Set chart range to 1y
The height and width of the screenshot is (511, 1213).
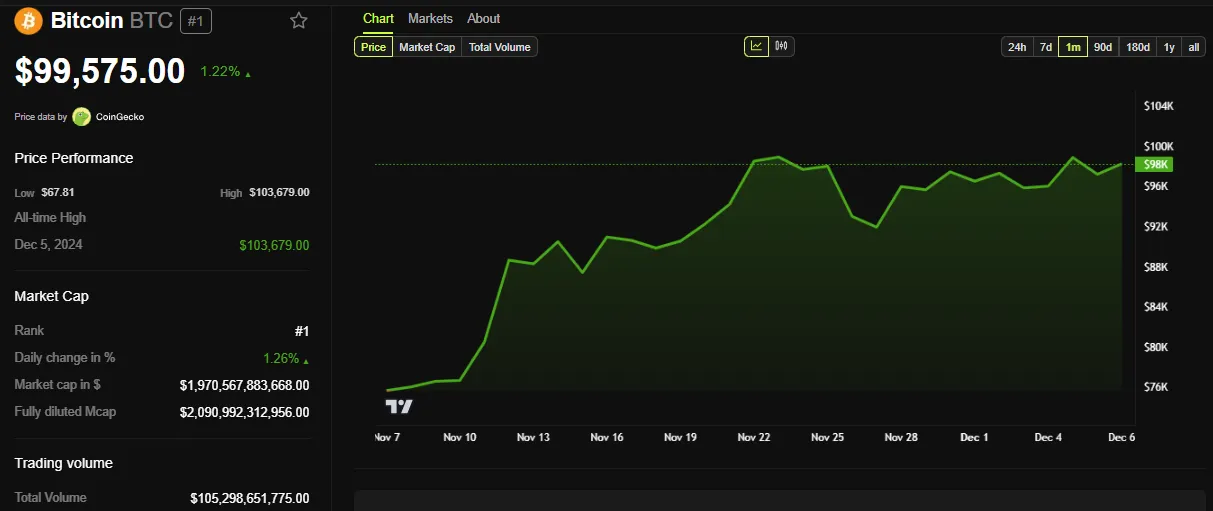coord(1169,47)
